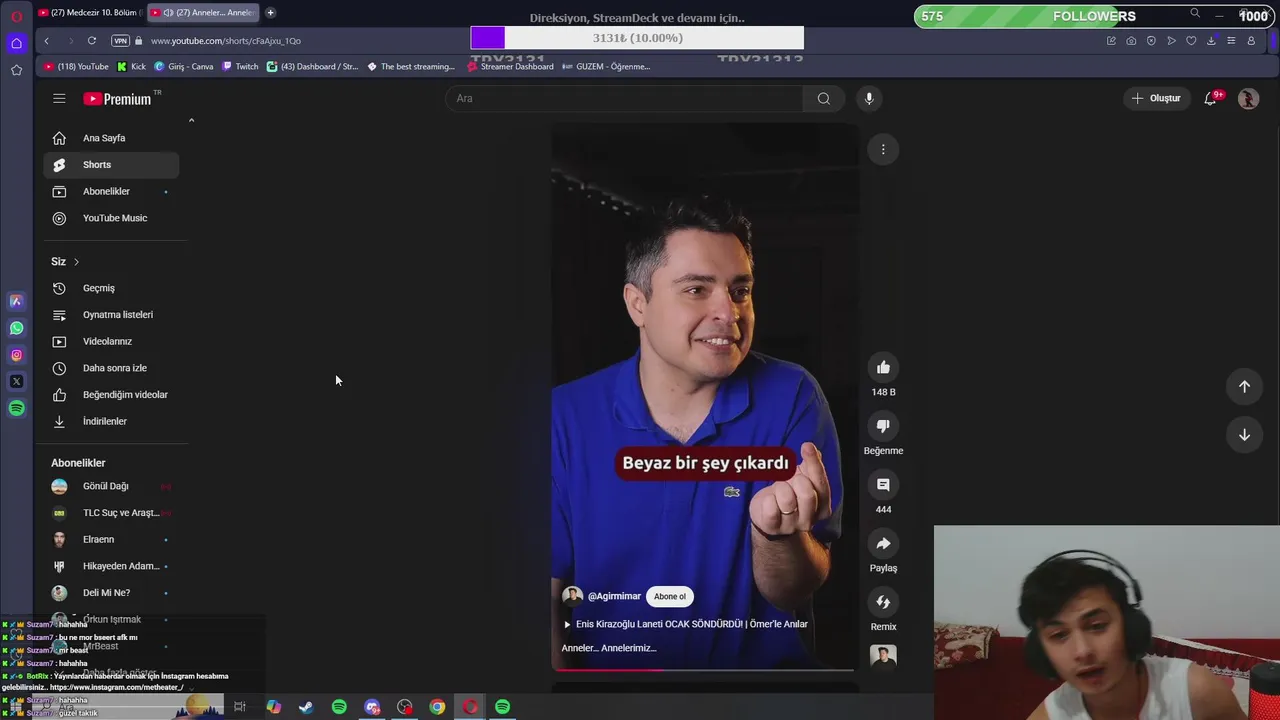The width and height of the screenshot is (1280, 720).
Task: Open Deli Mi Ne? channel
Action: (111, 593)
